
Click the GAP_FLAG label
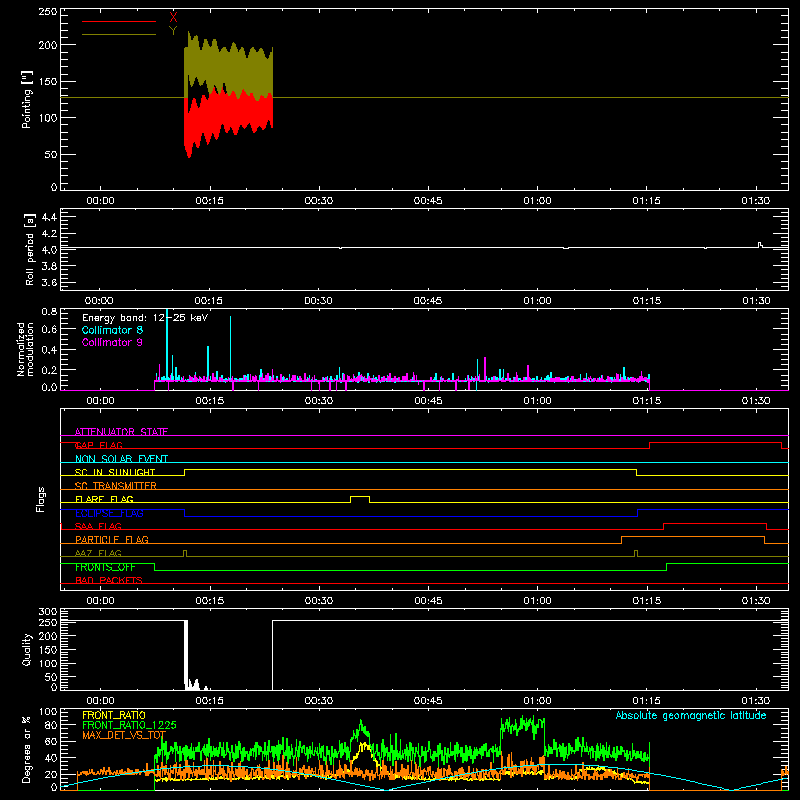pyautogui.click(x=99, y=445)
